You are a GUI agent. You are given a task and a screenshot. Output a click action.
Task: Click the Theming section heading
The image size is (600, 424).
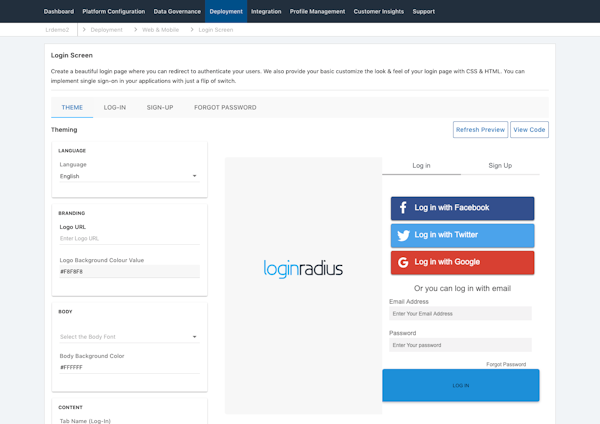64,130
